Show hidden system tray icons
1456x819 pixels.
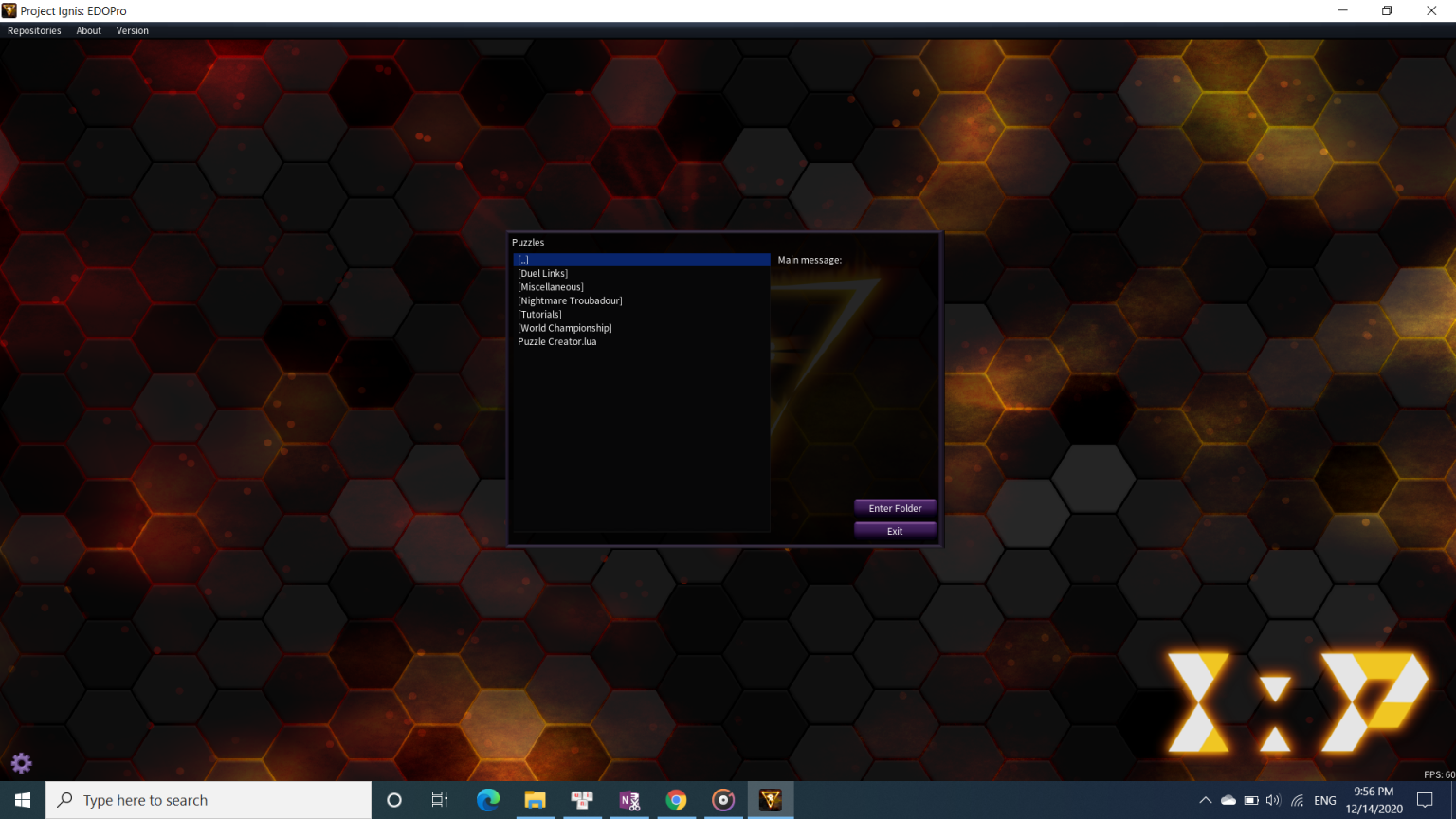tap(1205, 800)
